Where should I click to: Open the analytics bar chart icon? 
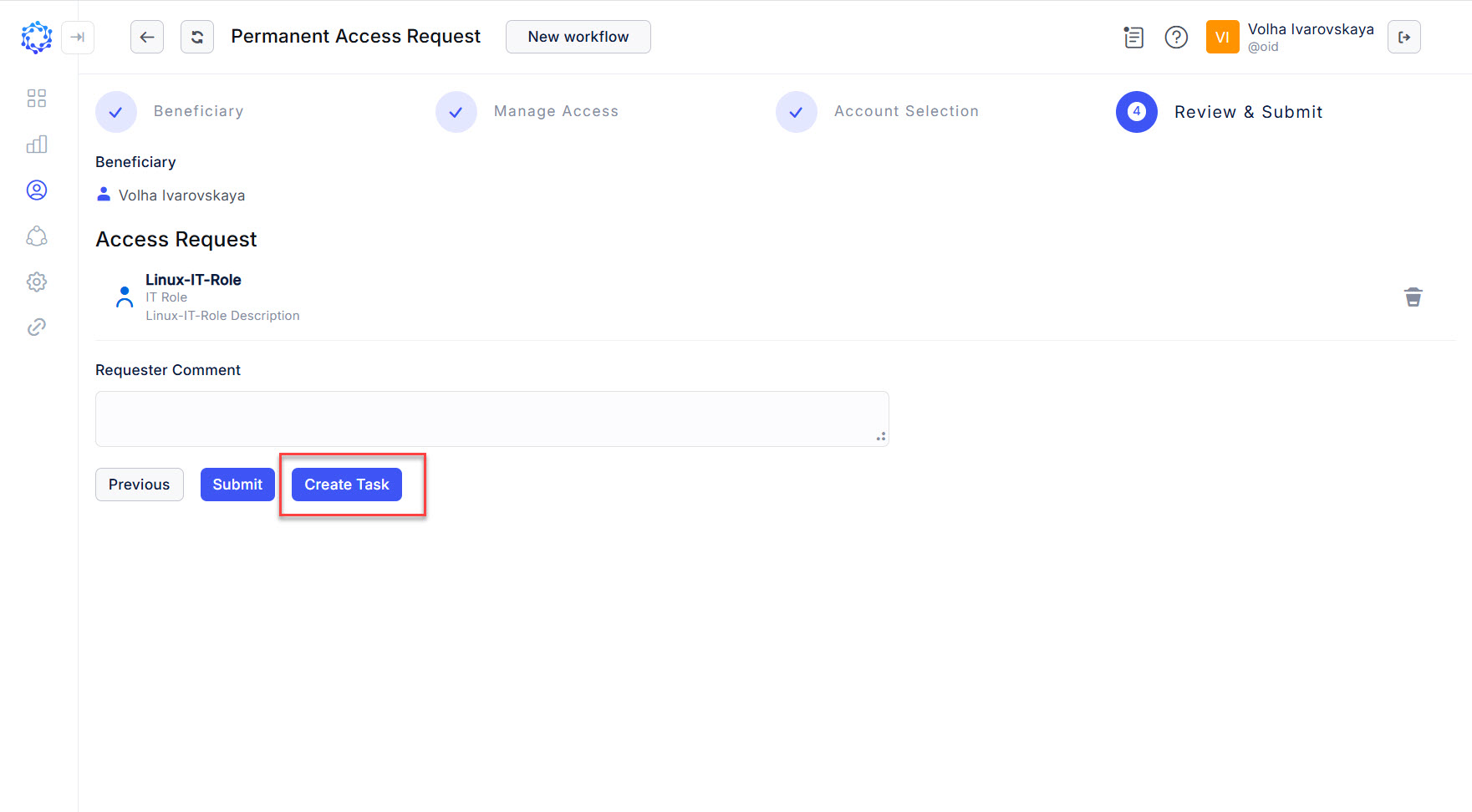37,144
